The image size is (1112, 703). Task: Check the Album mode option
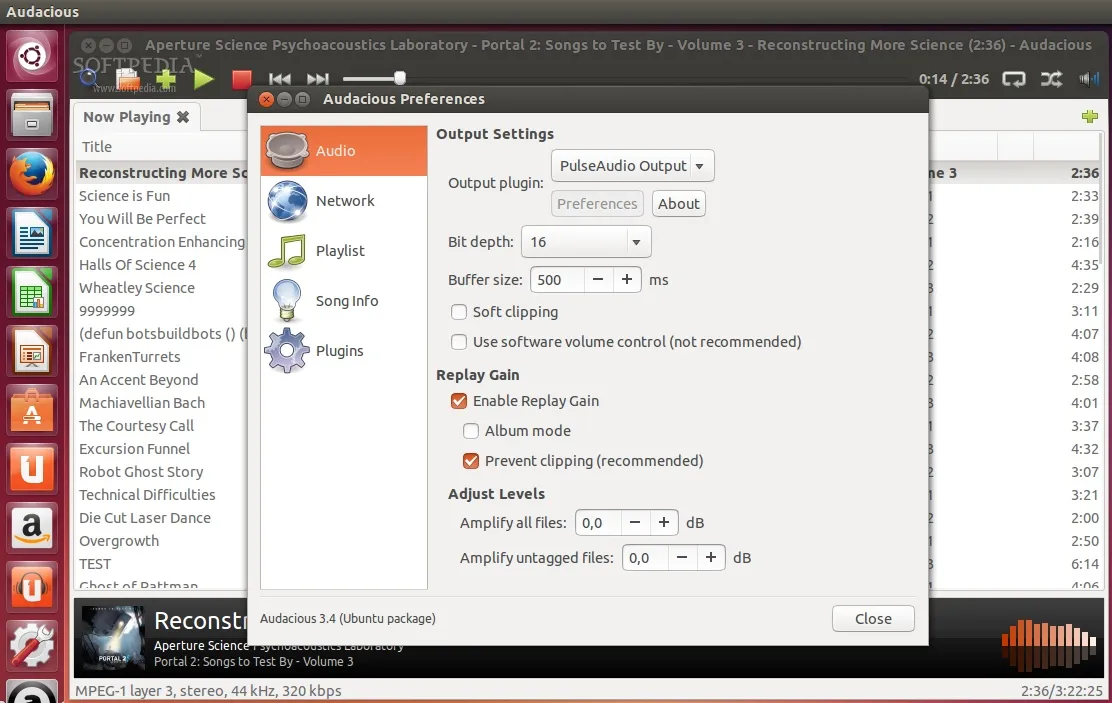[471, 431]
